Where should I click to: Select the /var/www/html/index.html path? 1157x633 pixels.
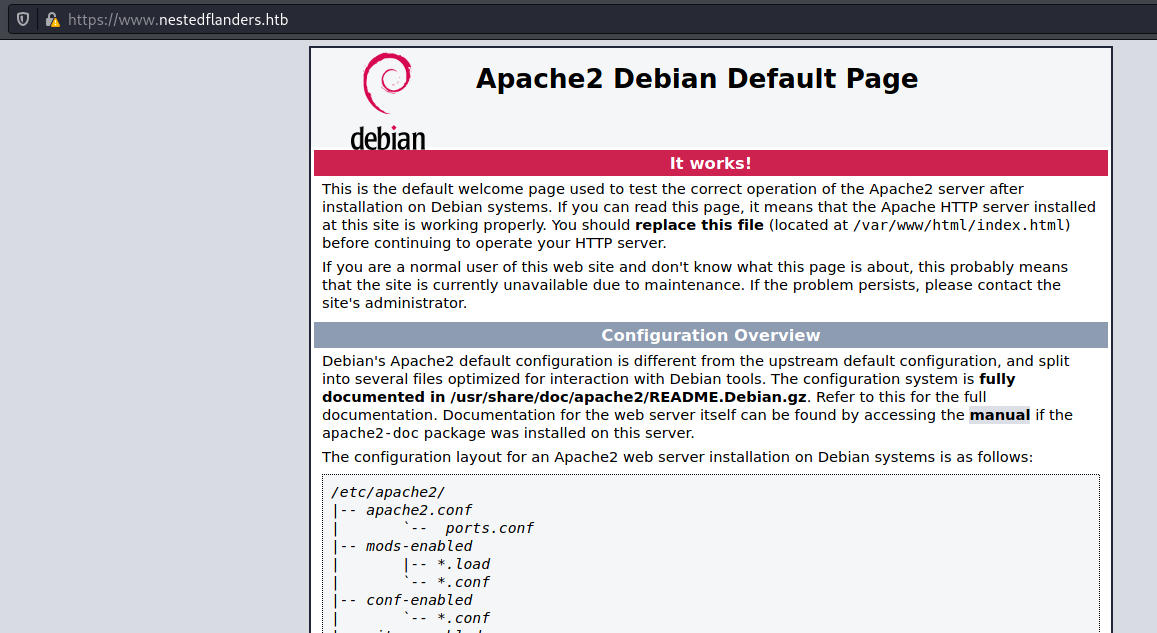point(961,225)
